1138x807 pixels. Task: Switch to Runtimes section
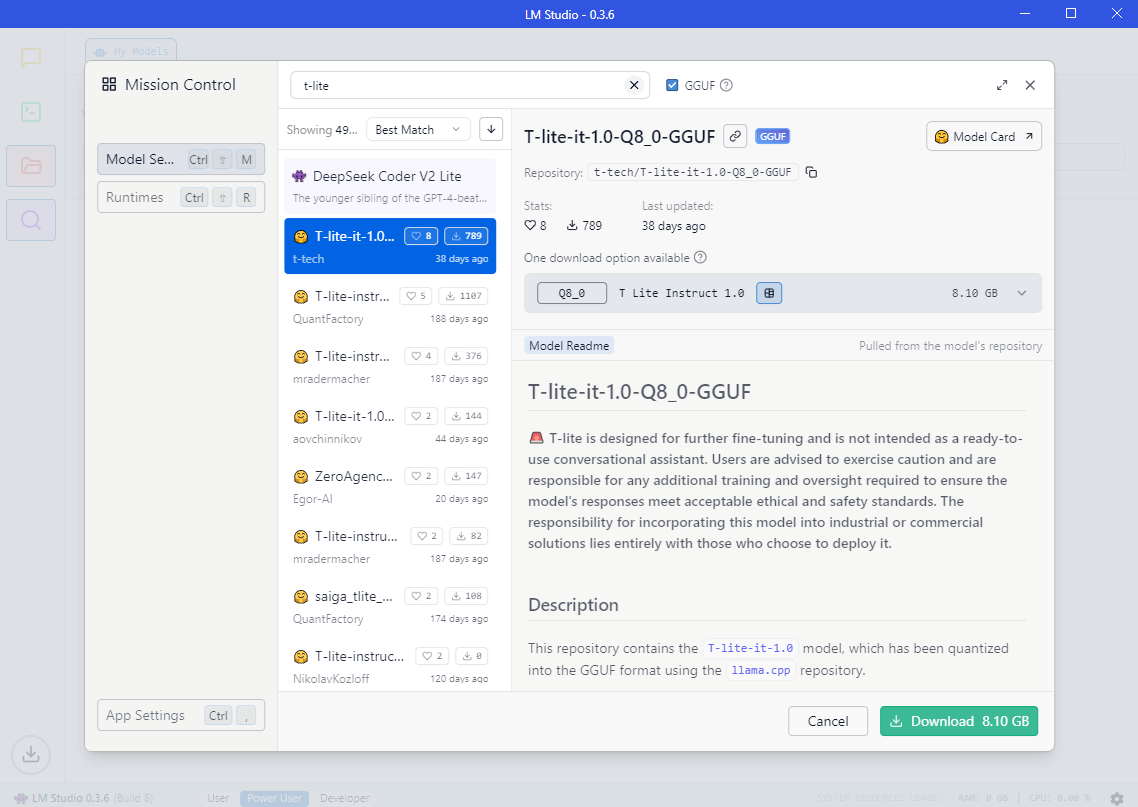(181, 197)
